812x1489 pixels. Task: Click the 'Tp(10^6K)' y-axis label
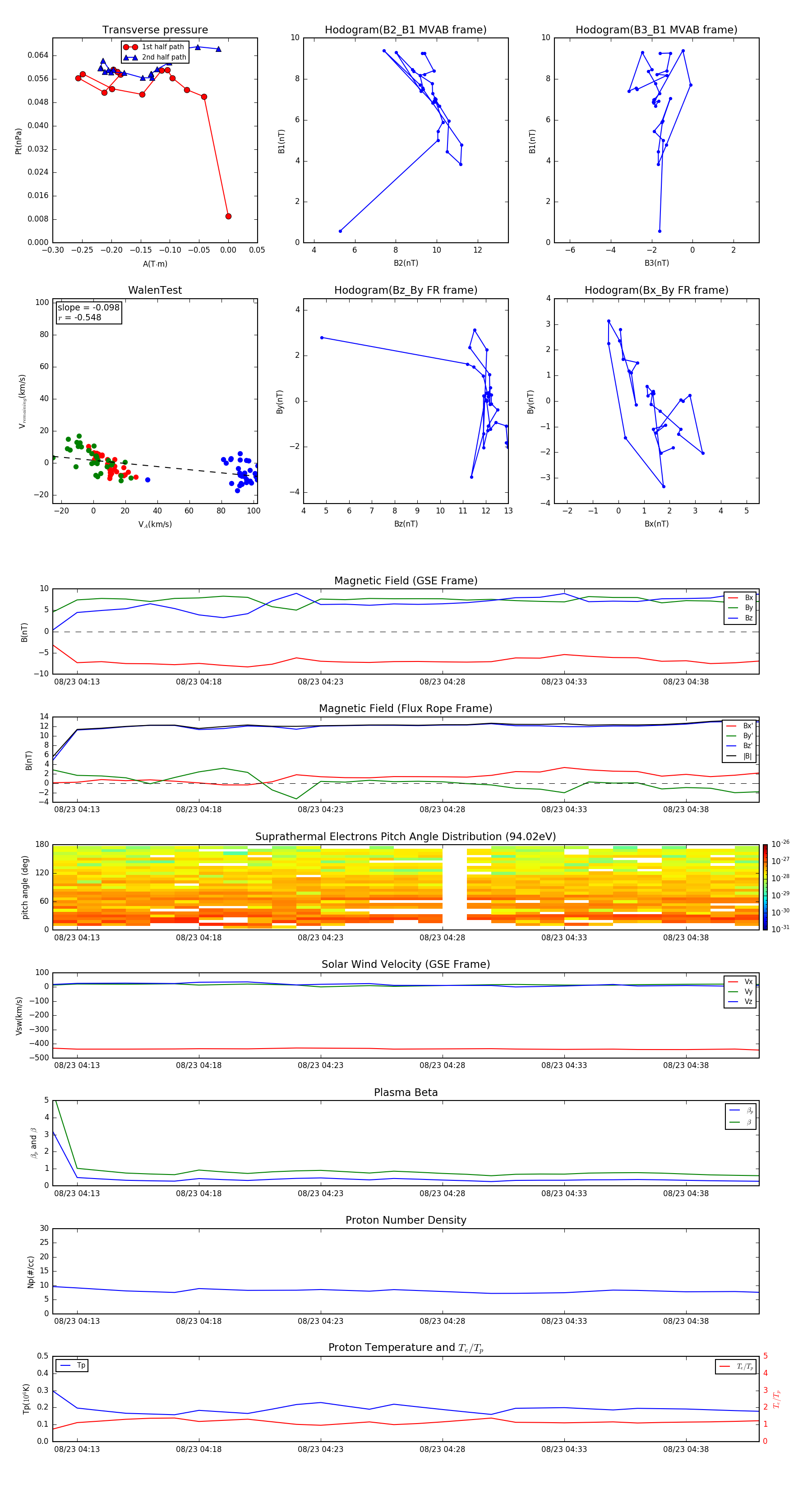point(26,1399)
